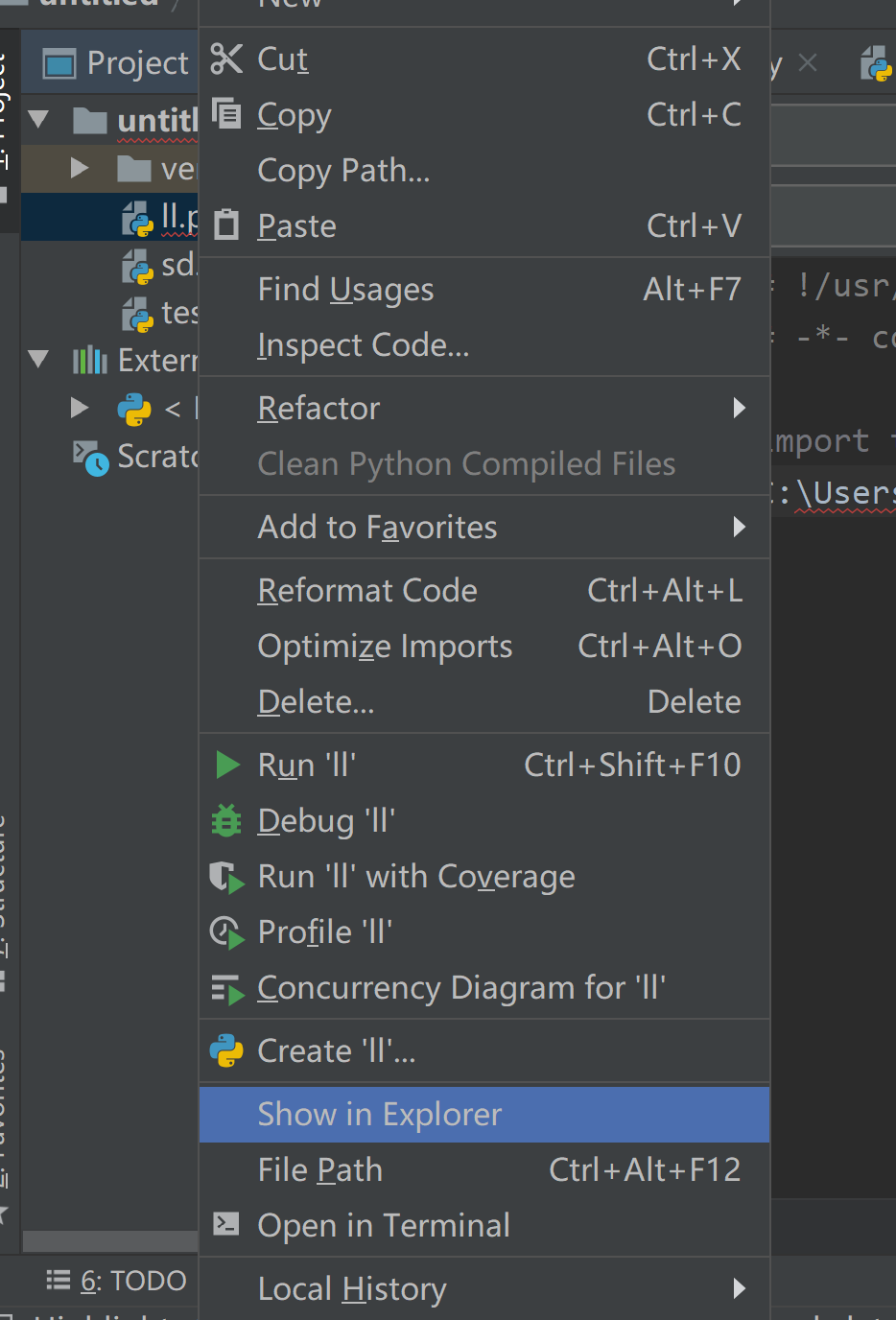Collapse the untitled project folder
Viewport: 896px width, 1320px height.
(39, 120)
